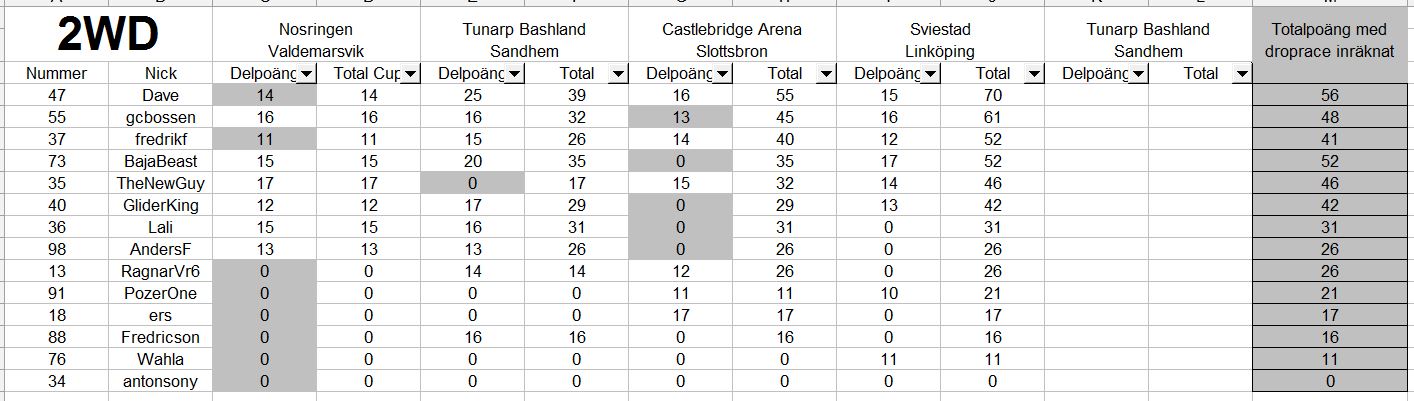
Task: Select the Nummer header cell
Action: click(57, 74)
